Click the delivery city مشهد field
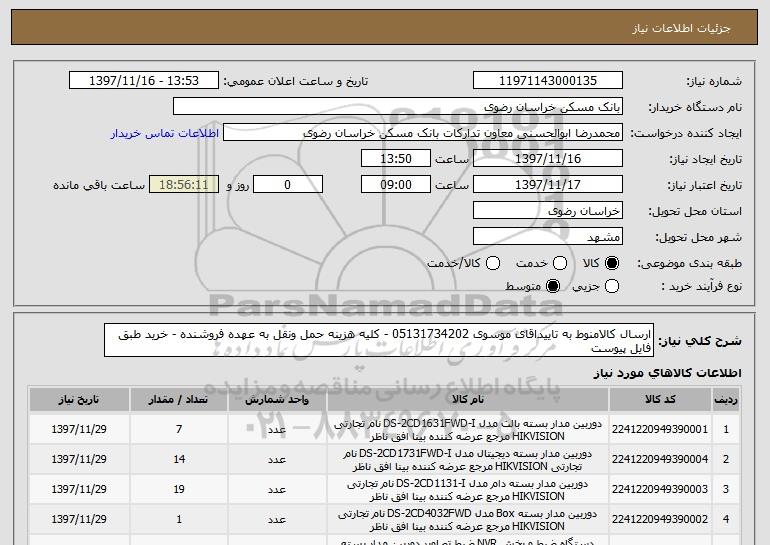The height and width of the screenshot is (545, 770). (548, 237)
